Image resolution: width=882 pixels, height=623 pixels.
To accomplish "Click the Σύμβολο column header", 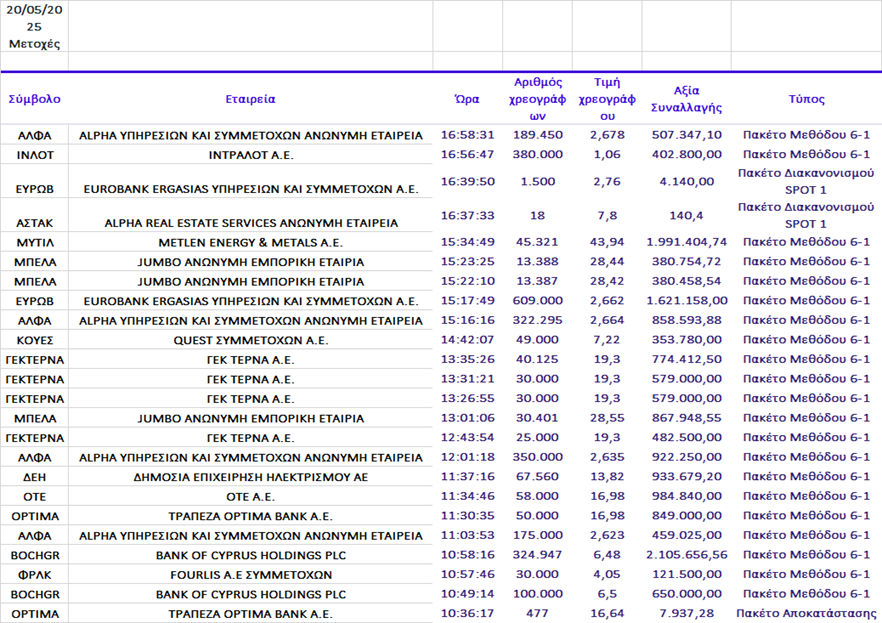I will click(x=34, y=99).
